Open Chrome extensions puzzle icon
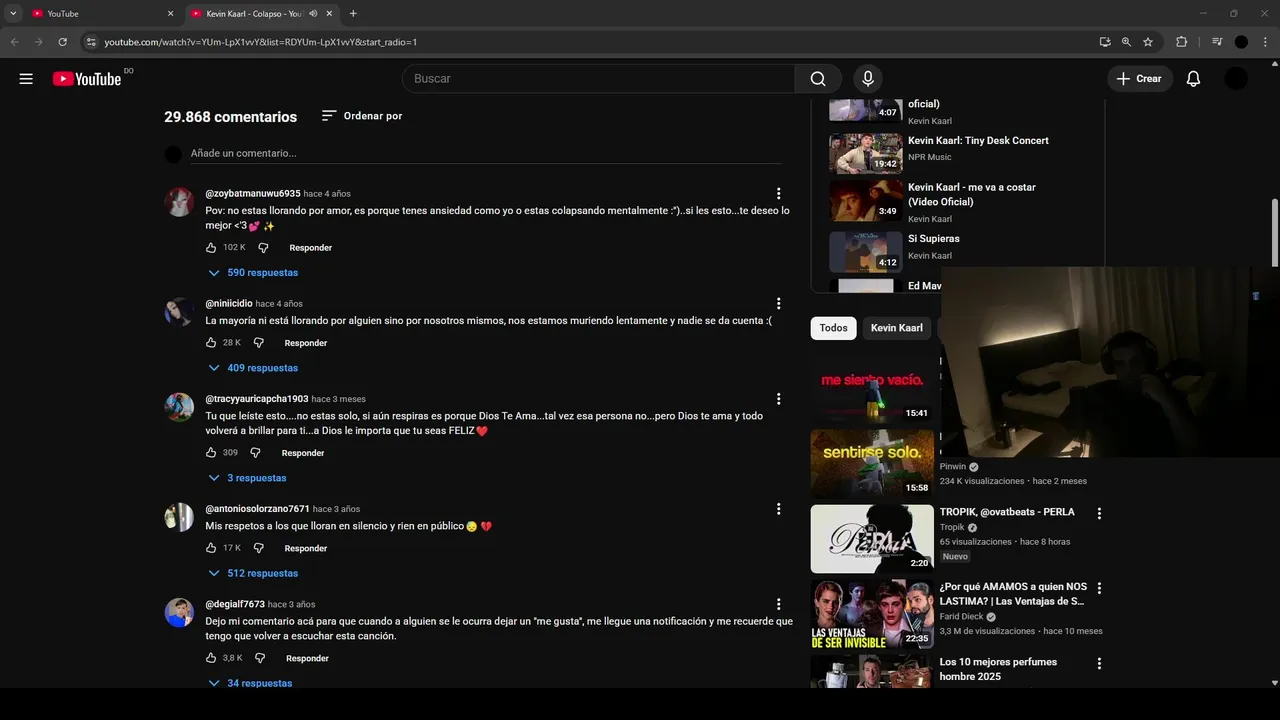This screenshot has height=720, width=1280. pos(1181,42)
